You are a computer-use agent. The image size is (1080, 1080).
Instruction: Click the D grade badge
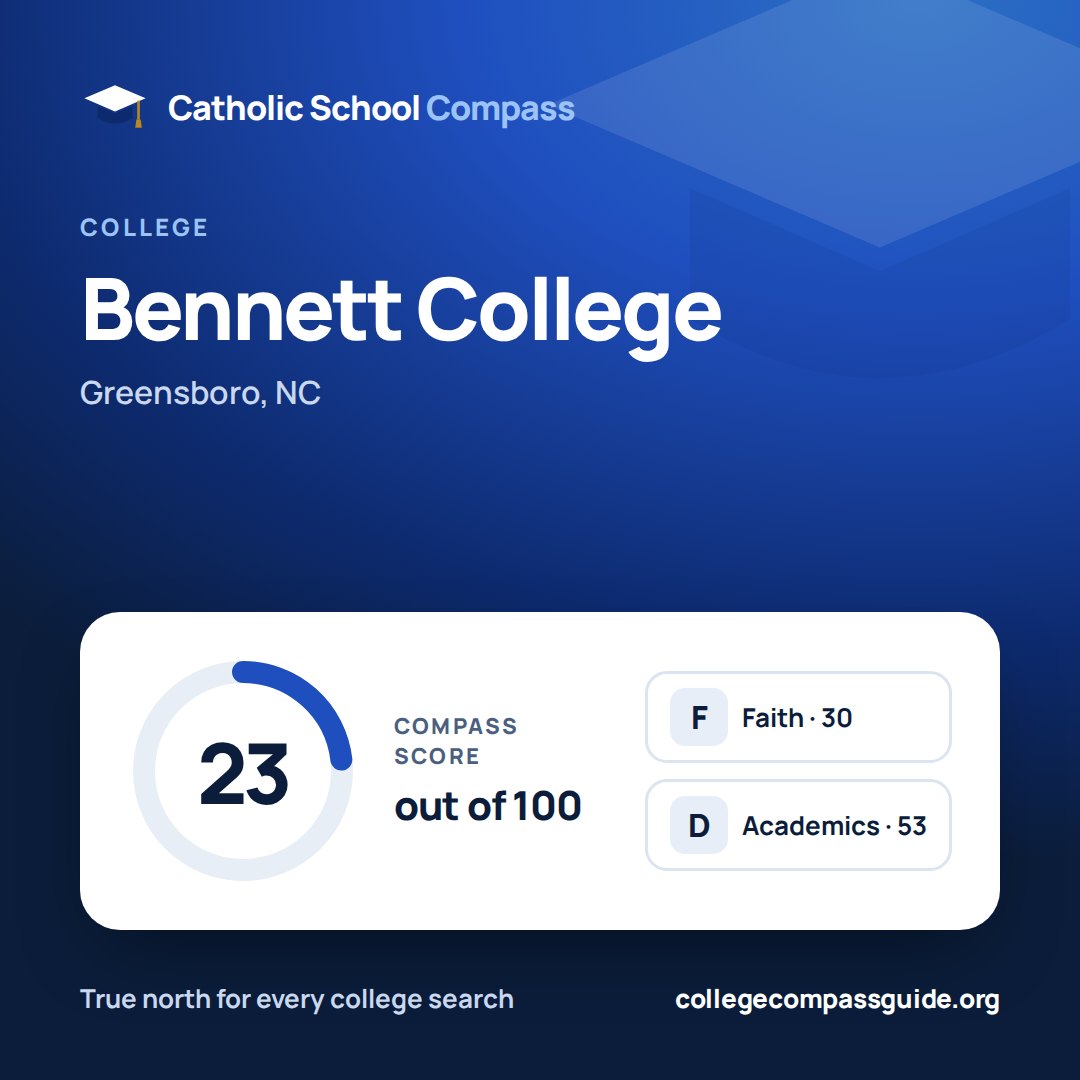point(698,825)
